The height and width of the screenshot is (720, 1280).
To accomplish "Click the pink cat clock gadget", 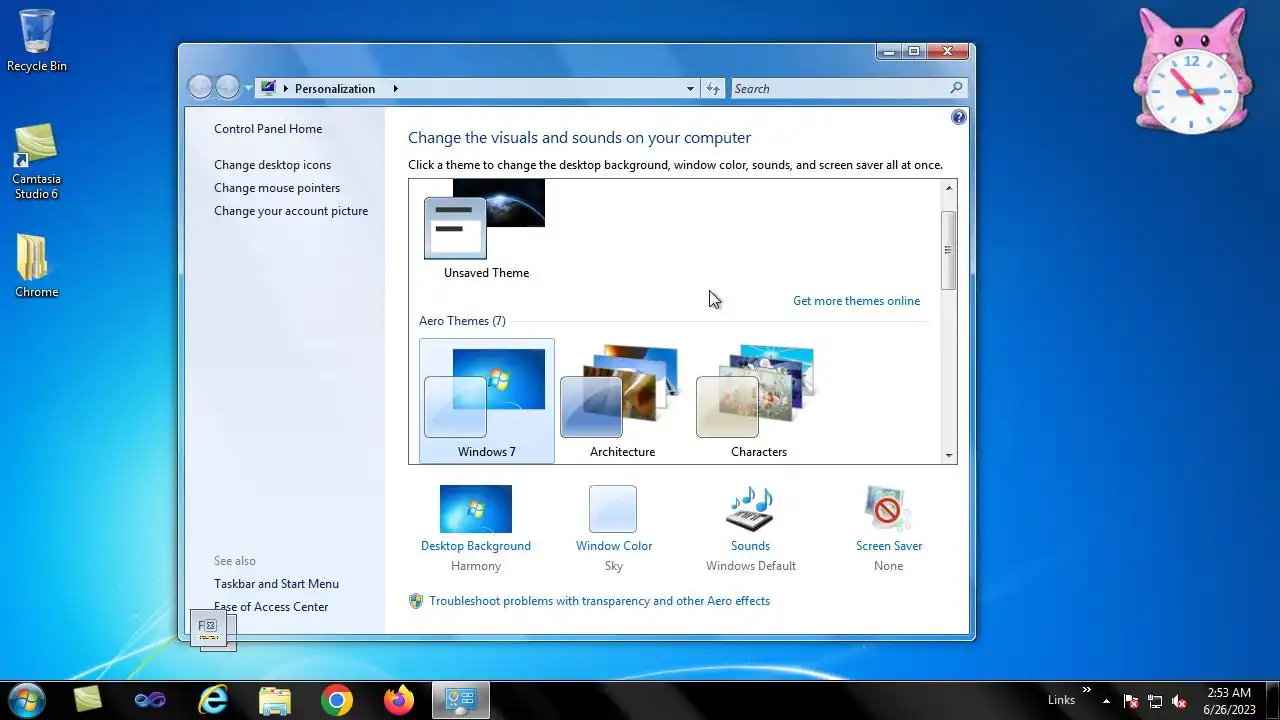I will tap(1193, 72).
